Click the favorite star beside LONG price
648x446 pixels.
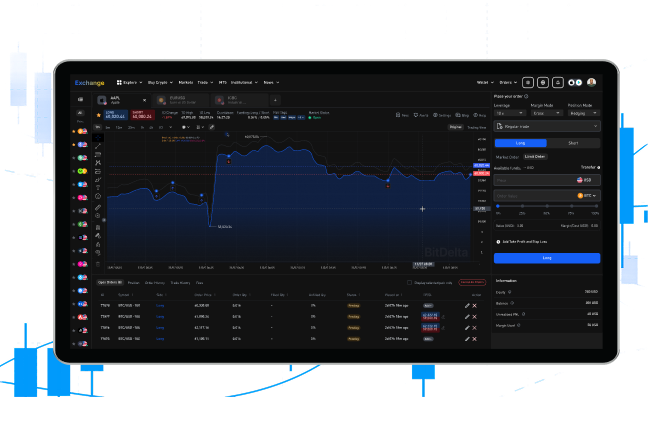98,115
